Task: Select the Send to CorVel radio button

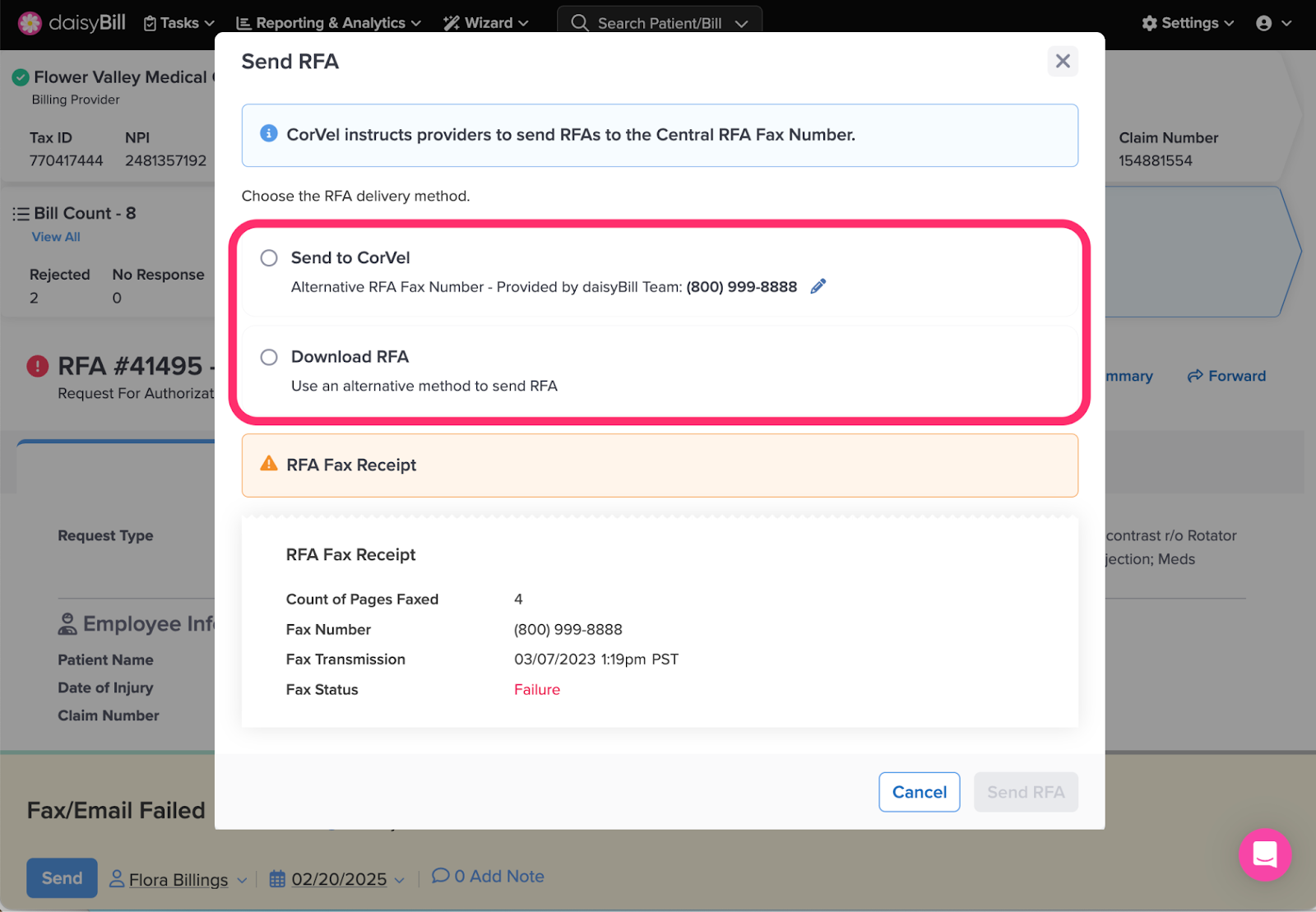Action: click(269, 258)
